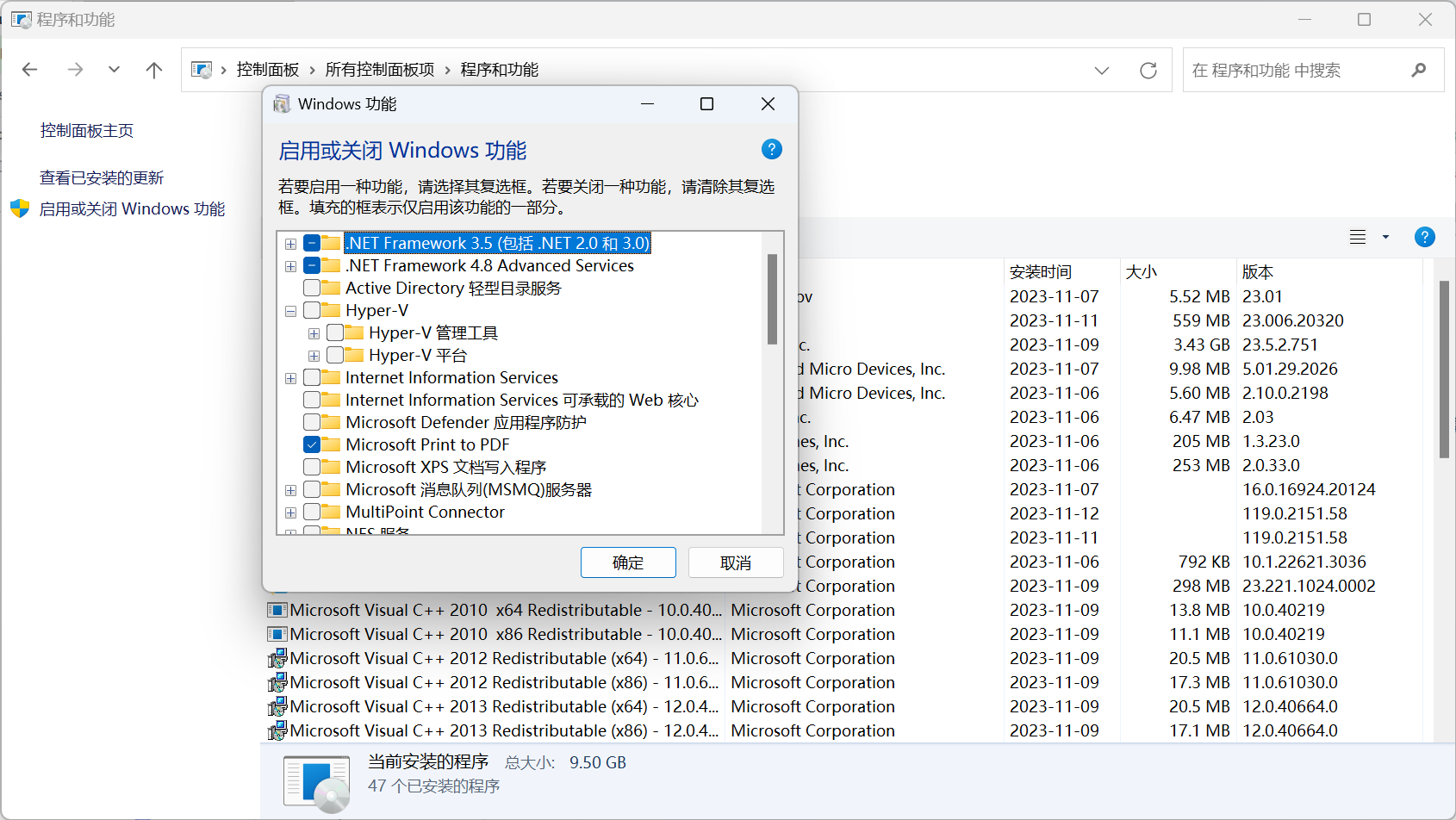Select 所有控制面板项 in the address bar

pos(380,70)
